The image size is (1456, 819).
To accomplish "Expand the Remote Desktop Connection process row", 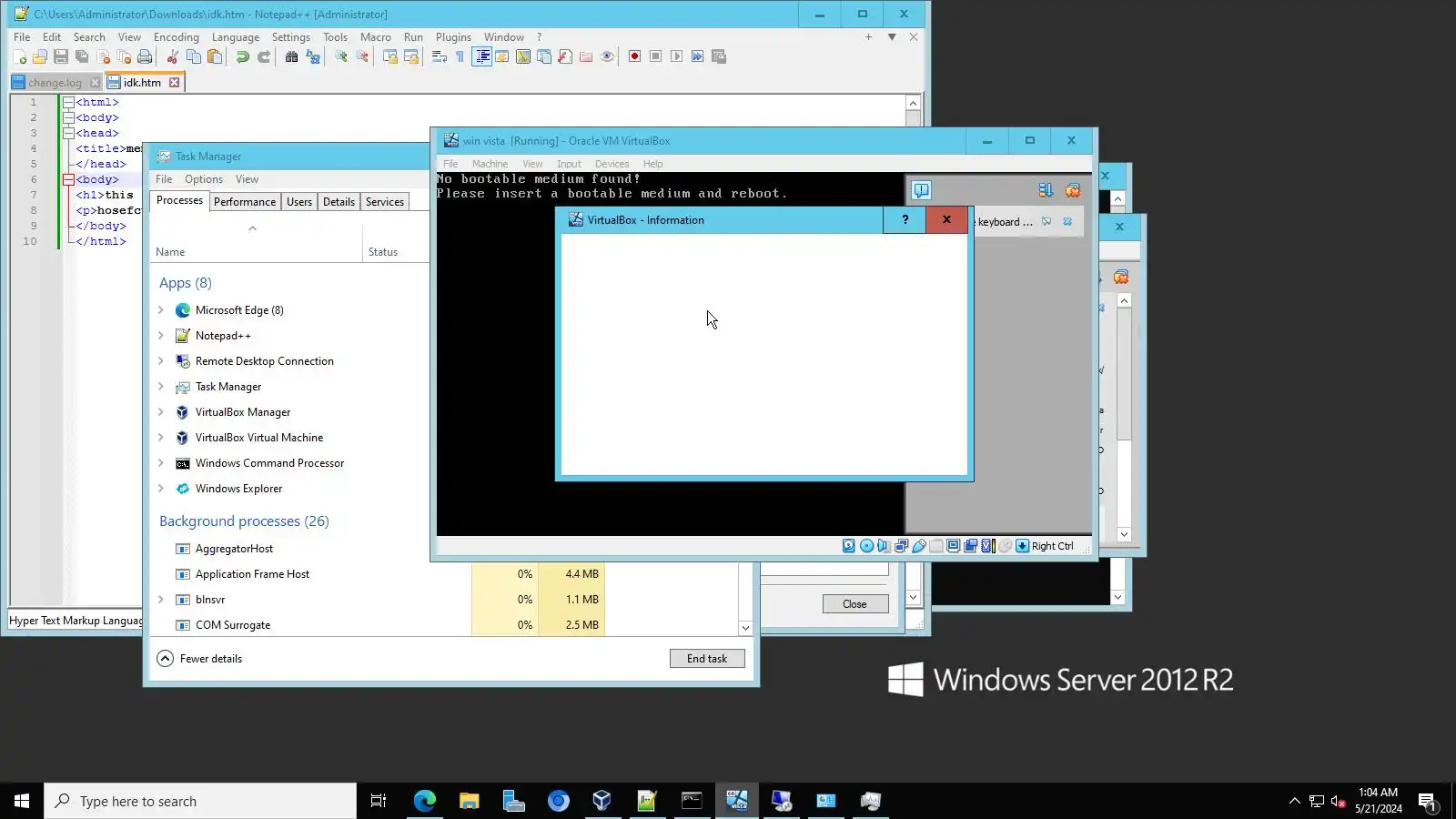I will click(x=161, y=361).
